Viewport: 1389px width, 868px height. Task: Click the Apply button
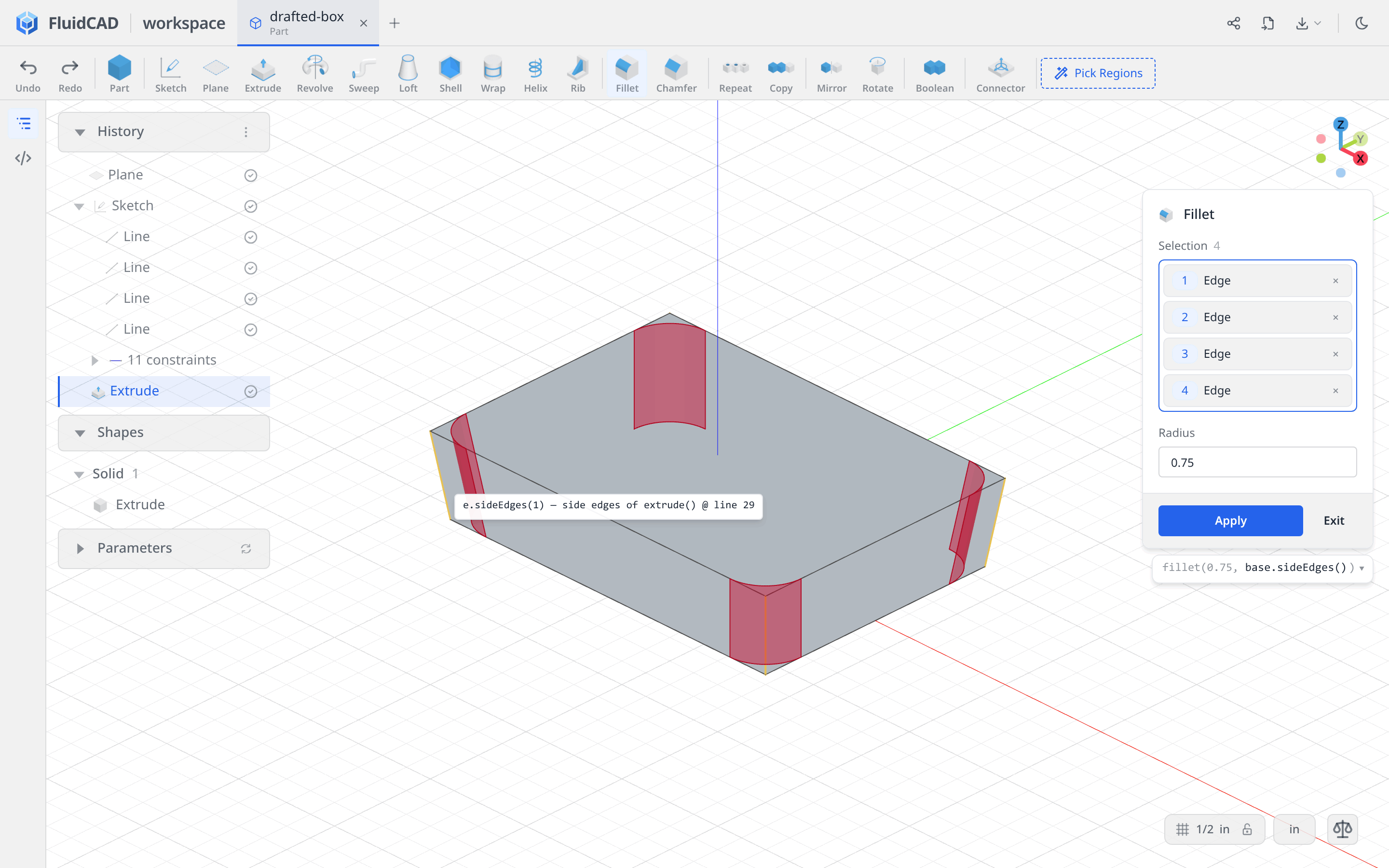(x=1230, y=521)
